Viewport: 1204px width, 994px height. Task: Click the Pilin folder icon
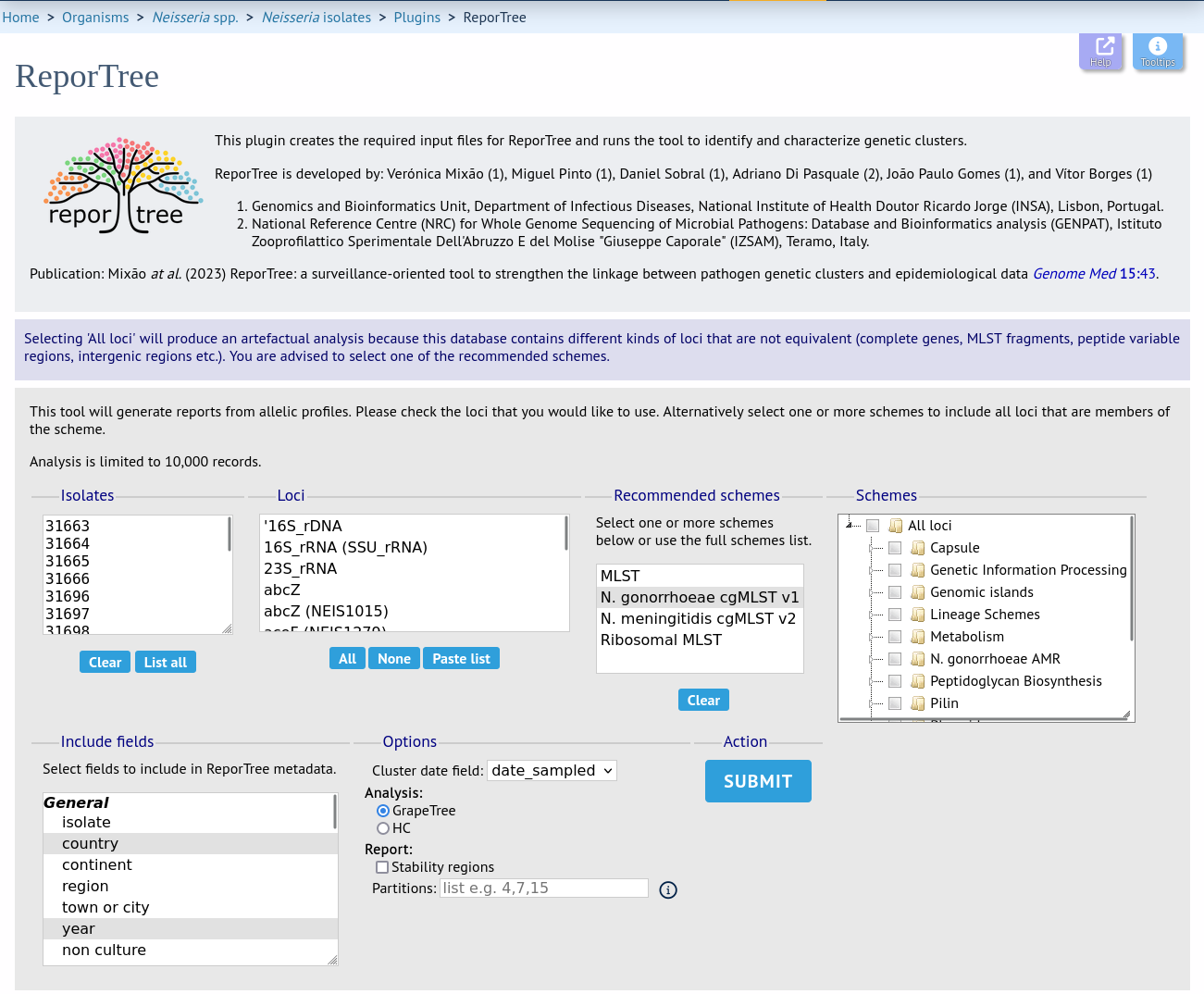click(x=918, y=703)
